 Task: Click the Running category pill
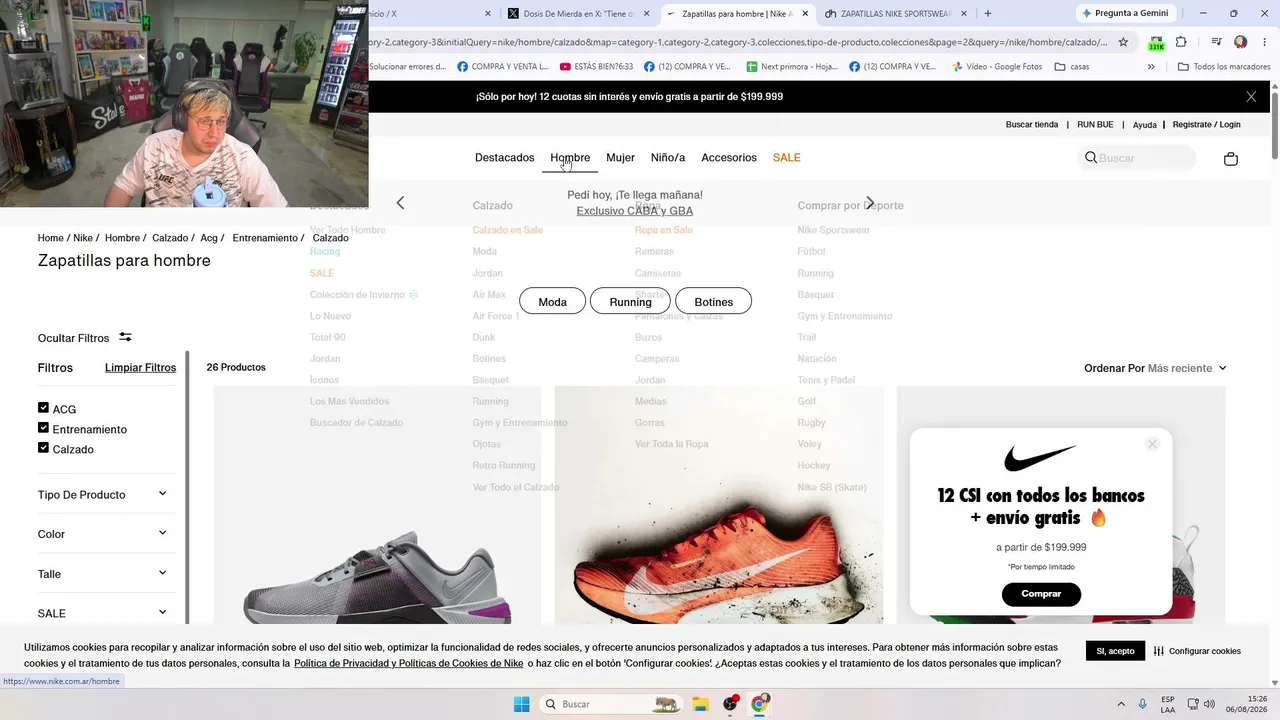point(630,302)
